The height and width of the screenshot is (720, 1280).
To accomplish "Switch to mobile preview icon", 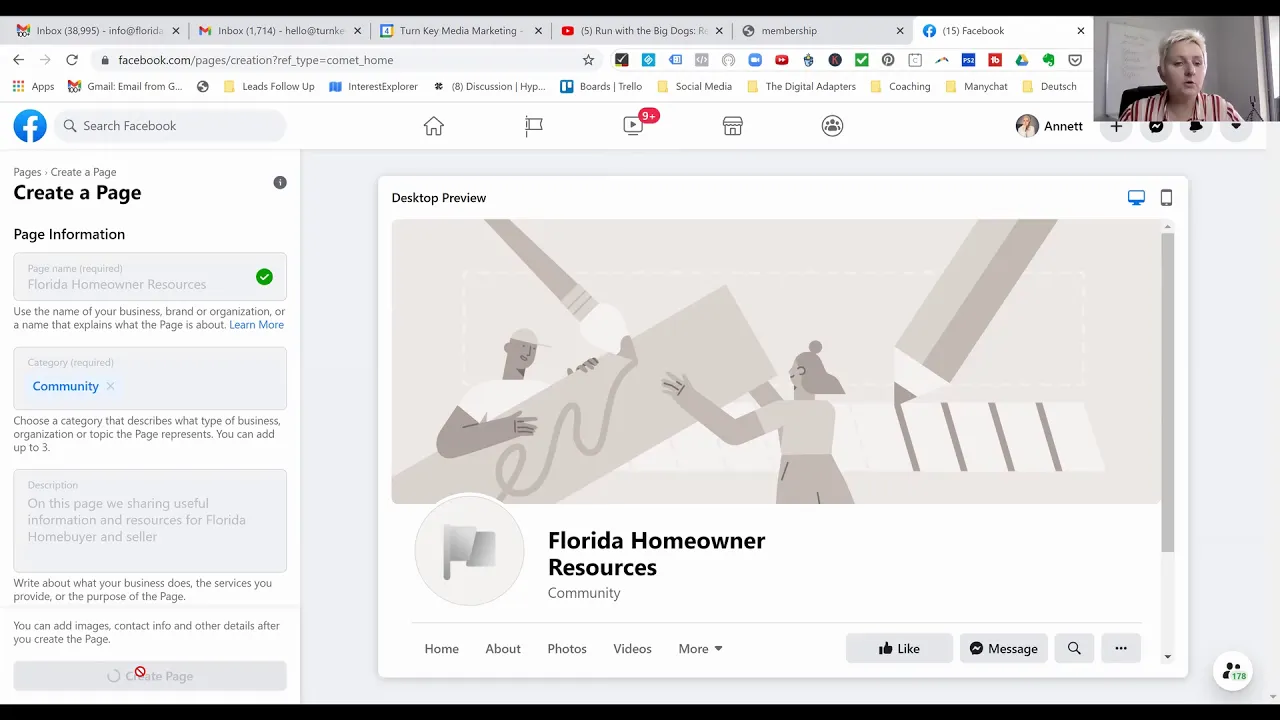I will coord(1166,198).
